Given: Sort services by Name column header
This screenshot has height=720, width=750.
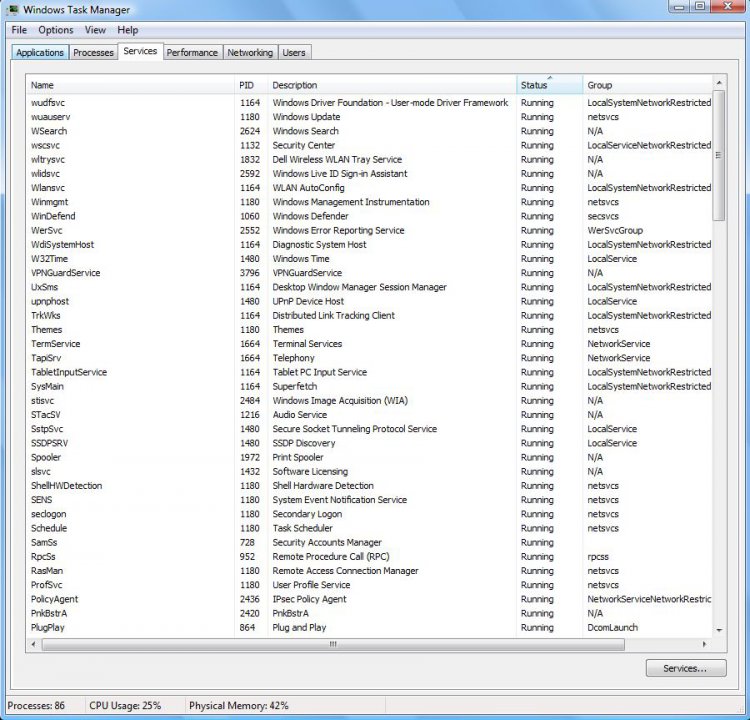Looking at the screenshot, I should [x=130, y=85].
